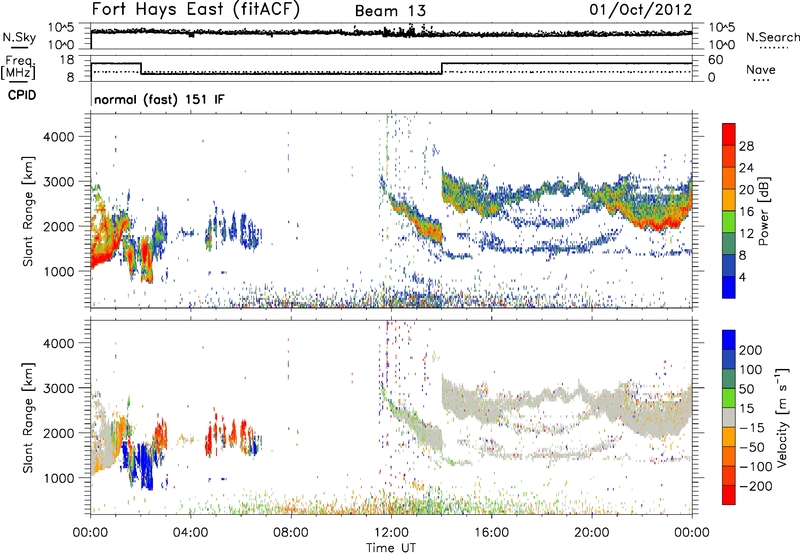Select the '4' power colorbar label
This screenshot has height=554, width=800.
click(x=742, y=277)
